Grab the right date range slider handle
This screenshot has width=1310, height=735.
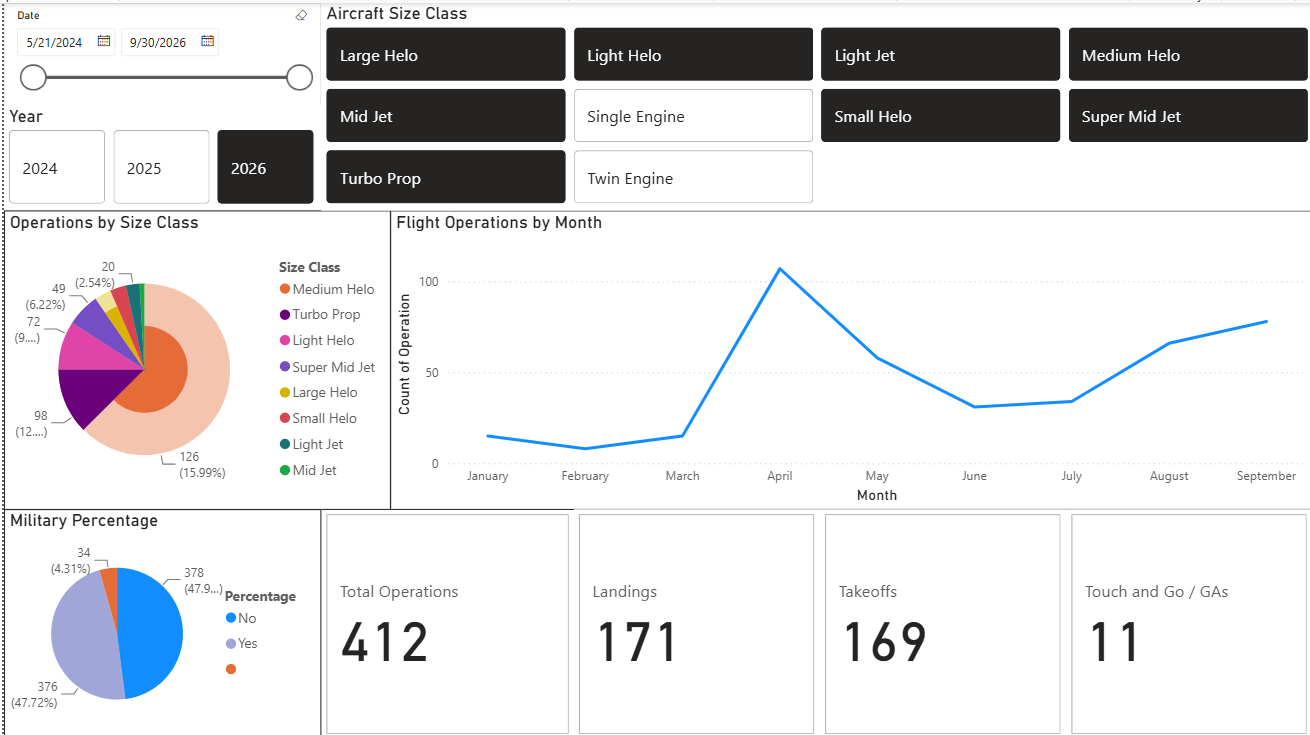coord(299,77)
